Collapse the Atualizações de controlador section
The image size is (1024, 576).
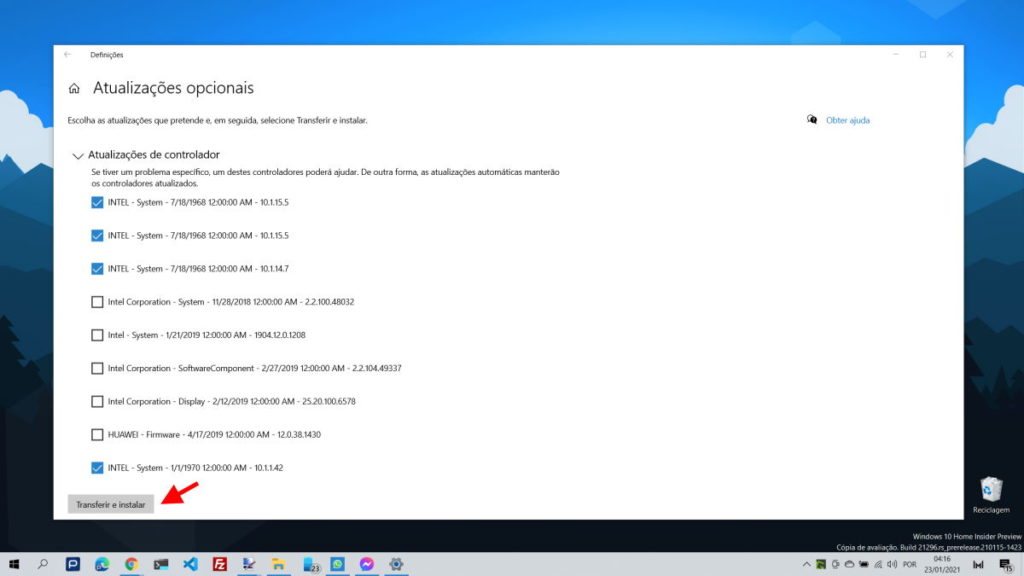pyautogui.click(x=78, y=155)
